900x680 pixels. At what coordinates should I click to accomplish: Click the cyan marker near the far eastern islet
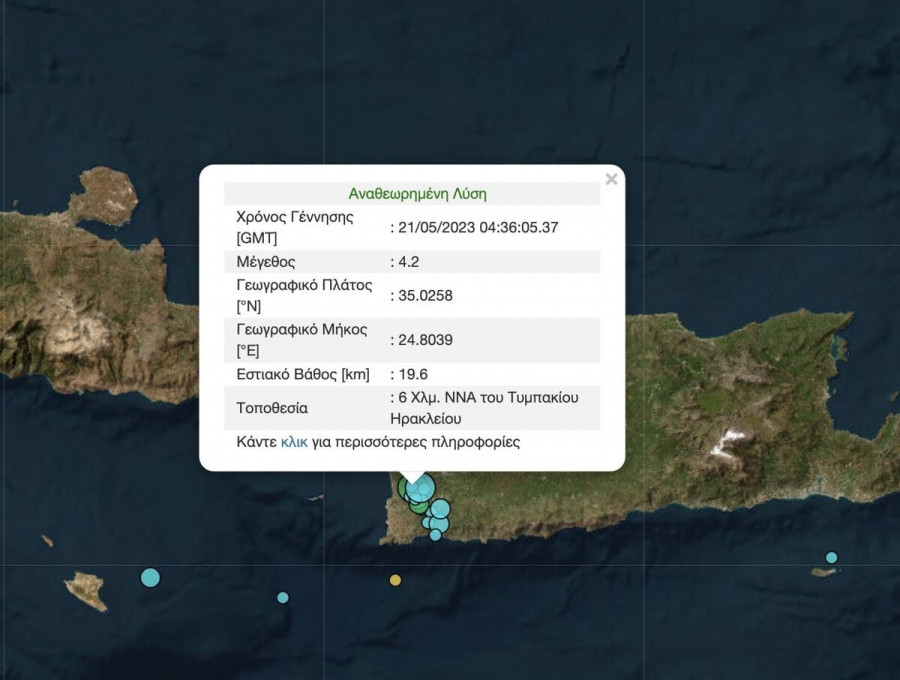(831, 558)
